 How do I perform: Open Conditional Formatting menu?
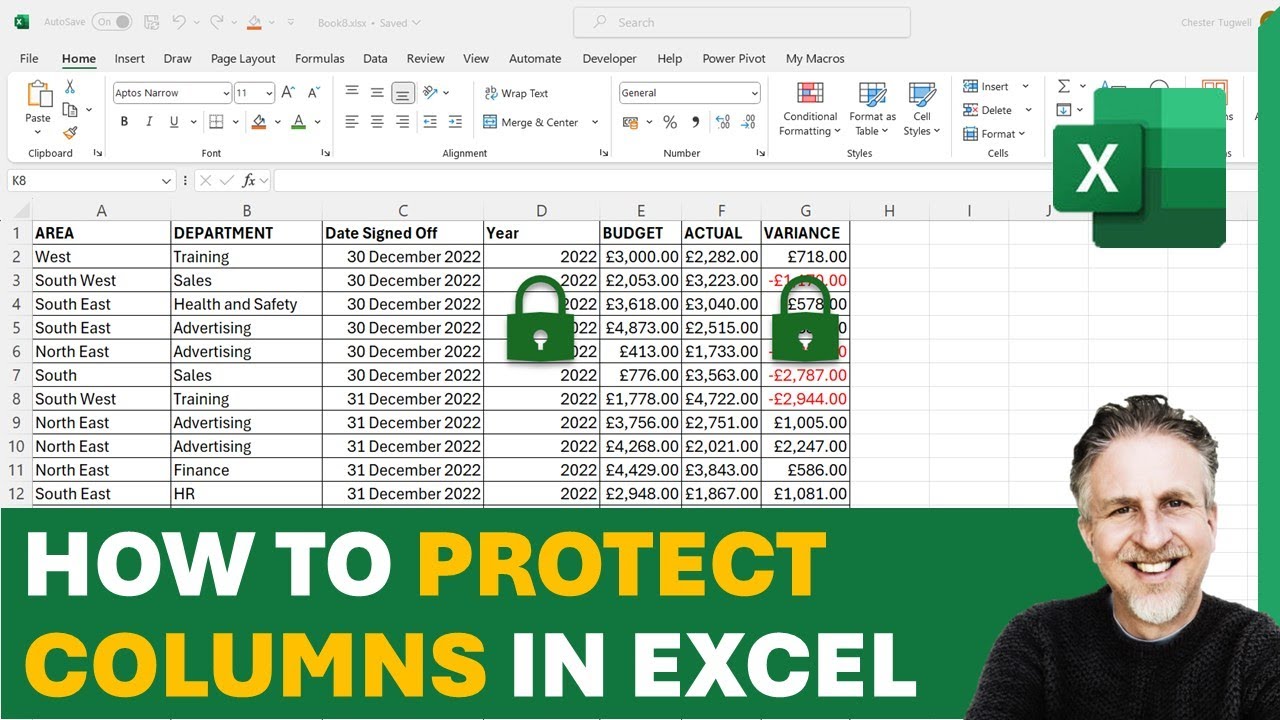810,108
